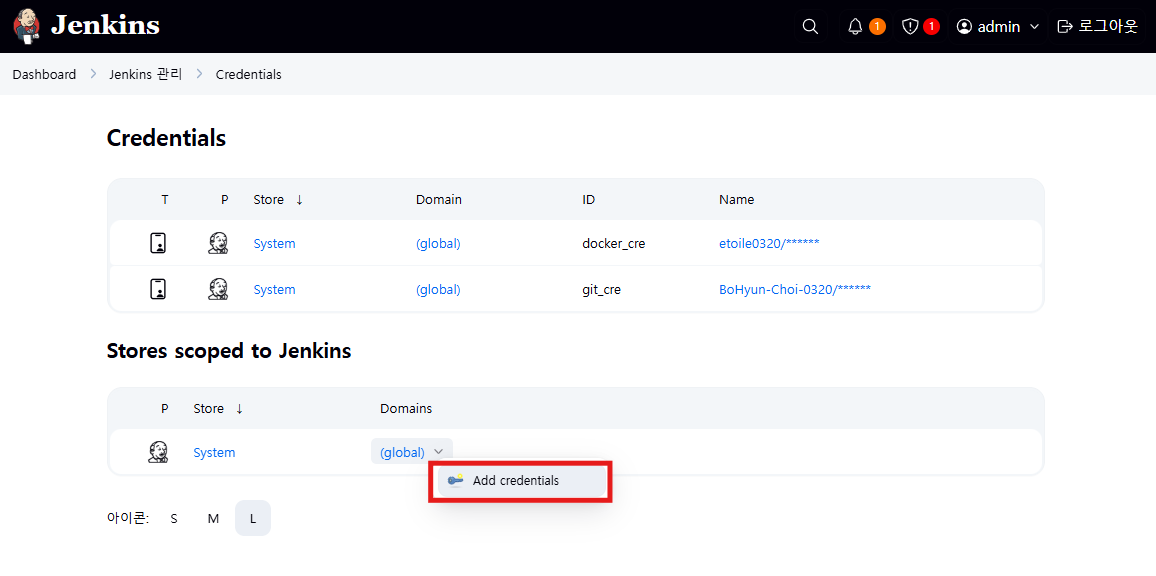Open BoHyun-Choi-0320/****** credential

coord(795,290)
